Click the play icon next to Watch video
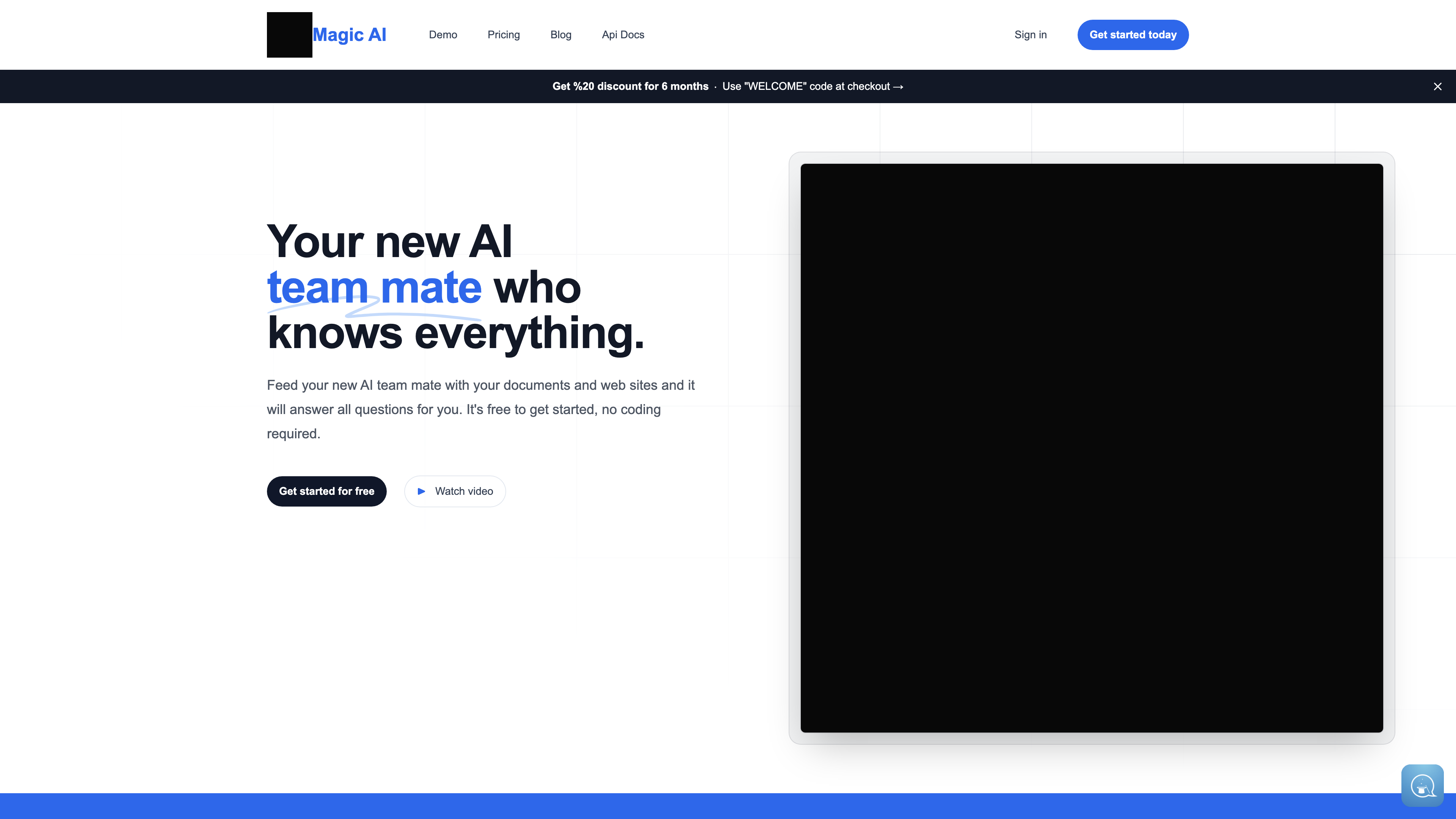The height and width of the screenshot is (819, 1456). [x=421, y=491]
